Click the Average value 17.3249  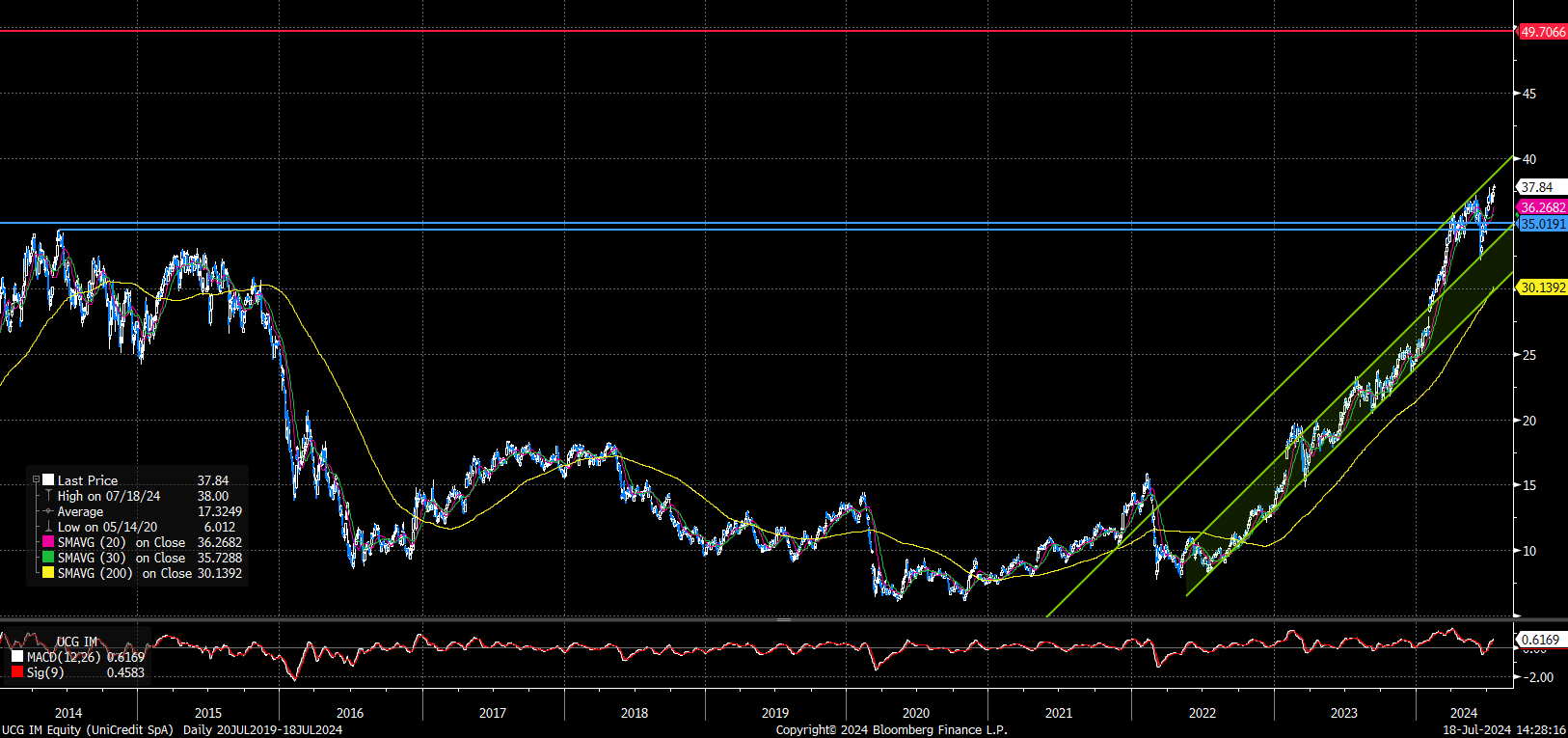220,511
